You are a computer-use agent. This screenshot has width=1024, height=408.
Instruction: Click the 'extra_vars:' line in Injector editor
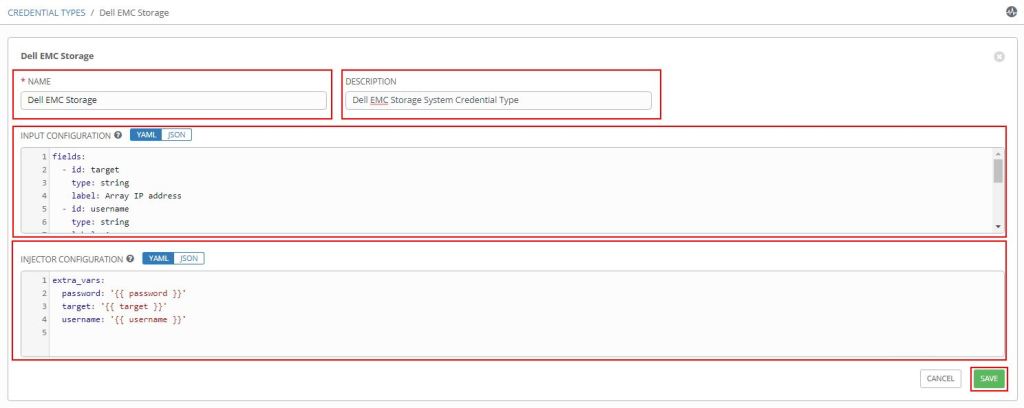pyautogui.click(x=78, y=280)
